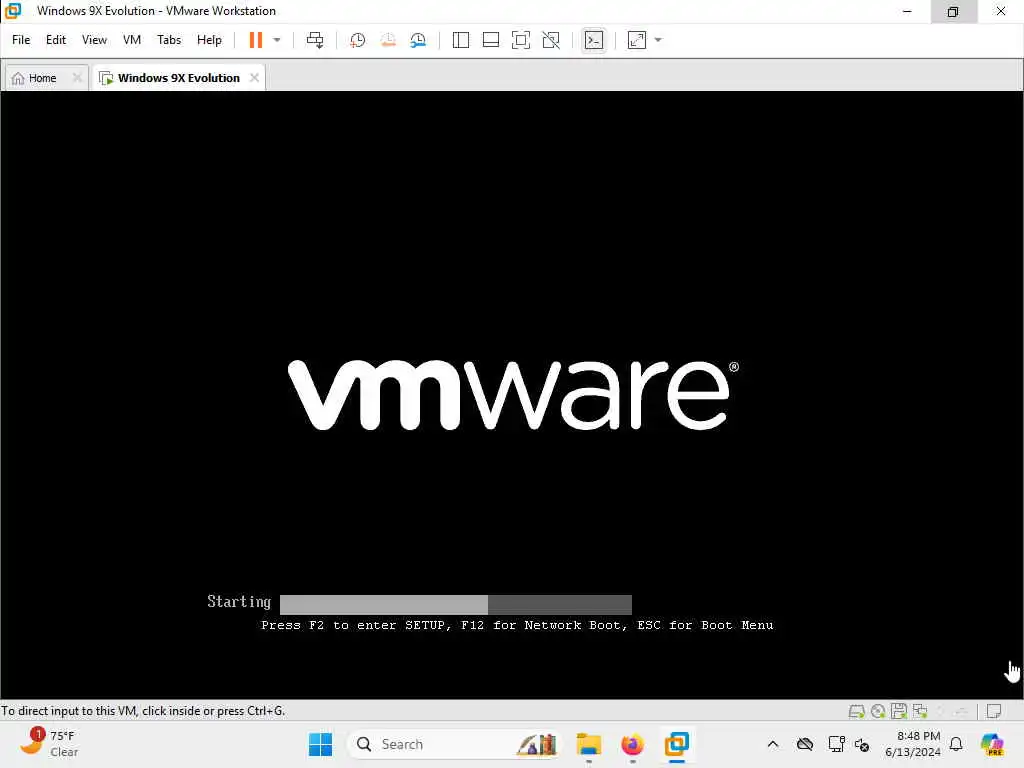The width and height of the screenshot is (1024, 768).
Task: Open the File menu
Action: pos(21,40)
